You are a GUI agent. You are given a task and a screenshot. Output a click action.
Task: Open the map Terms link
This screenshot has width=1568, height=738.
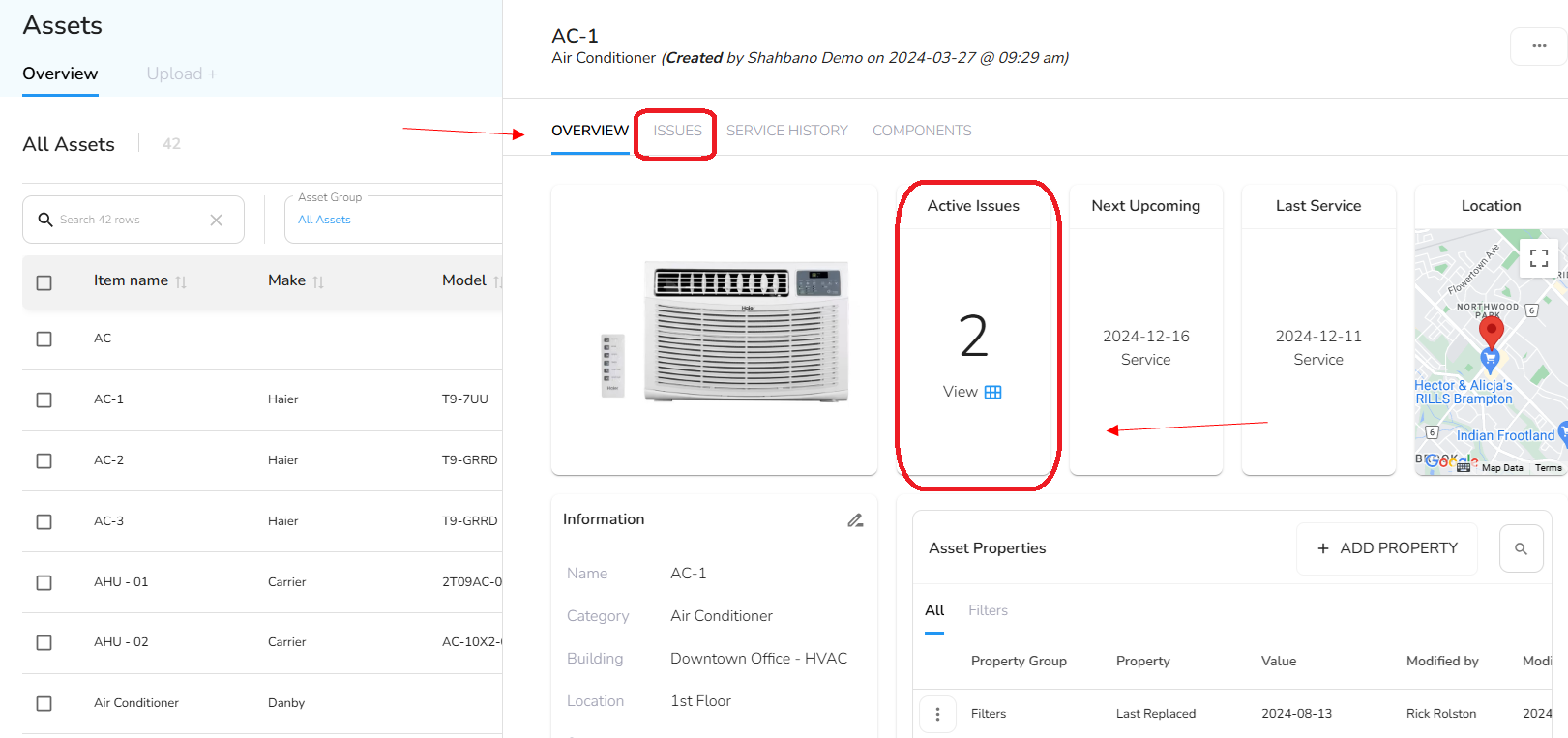[1548, 468]
